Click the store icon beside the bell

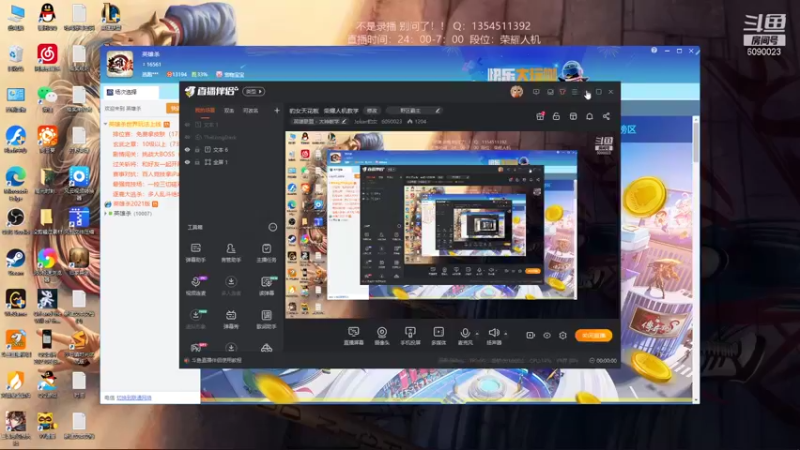coord(573,116)
